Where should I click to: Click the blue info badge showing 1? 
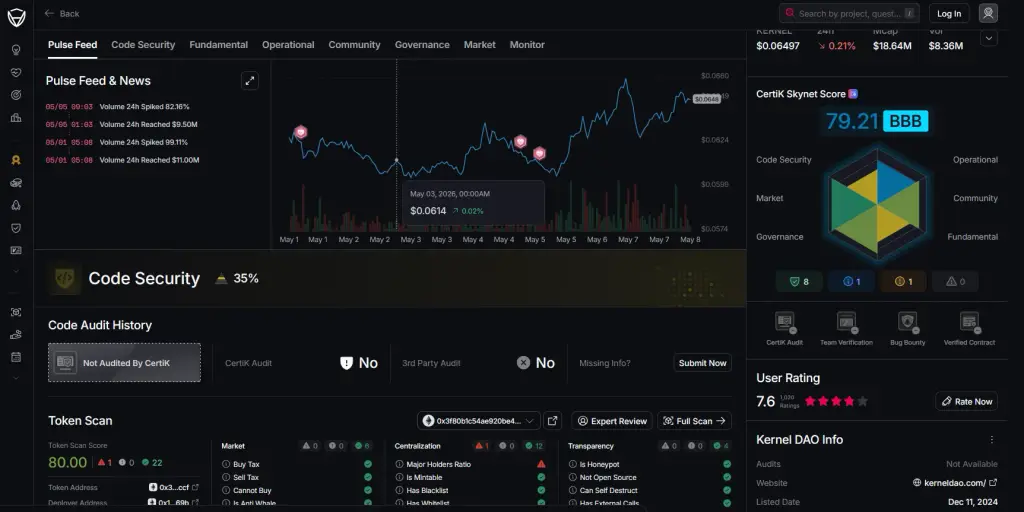pos(851,281)
